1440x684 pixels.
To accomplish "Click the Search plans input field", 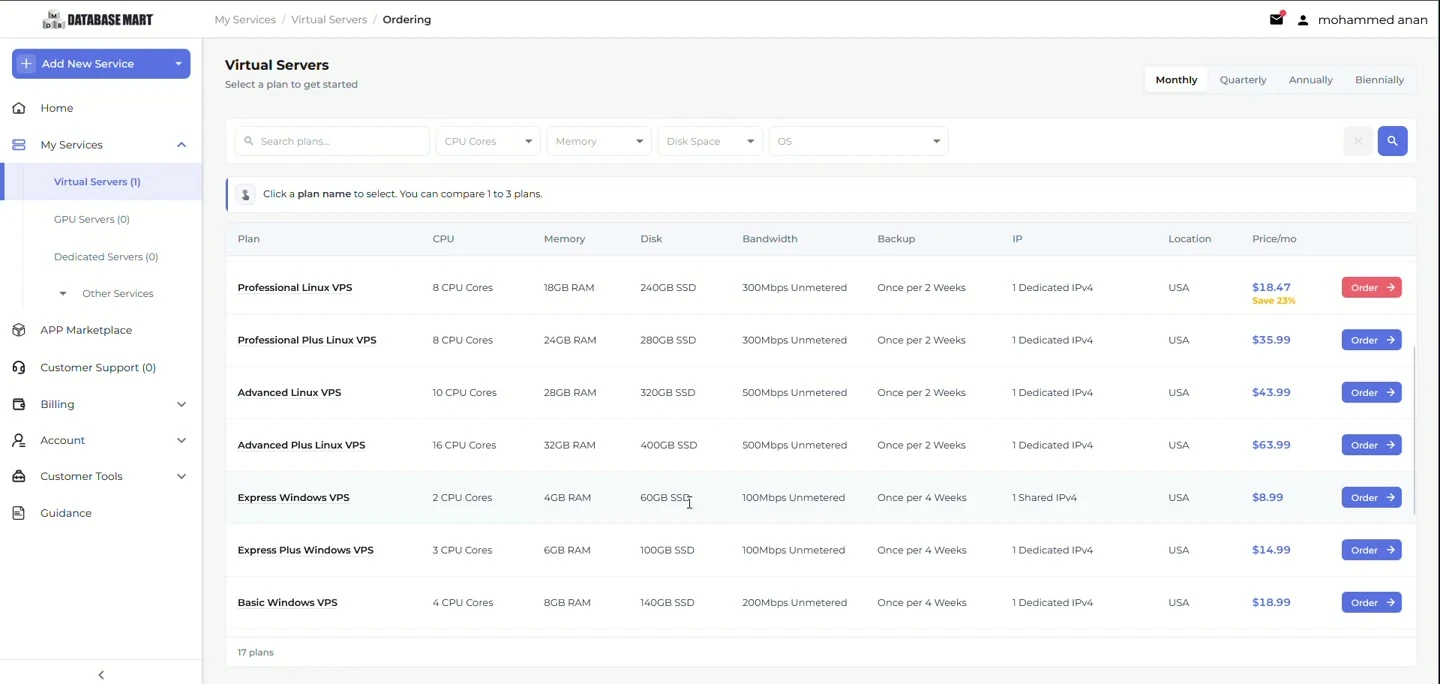I will 332,141.
